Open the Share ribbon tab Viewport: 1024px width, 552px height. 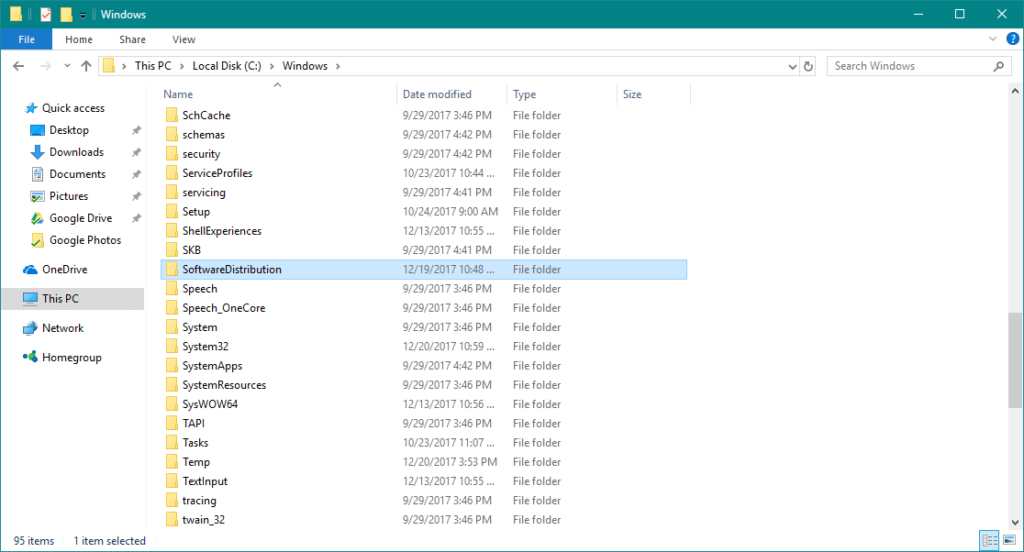[x=132, y=39]
